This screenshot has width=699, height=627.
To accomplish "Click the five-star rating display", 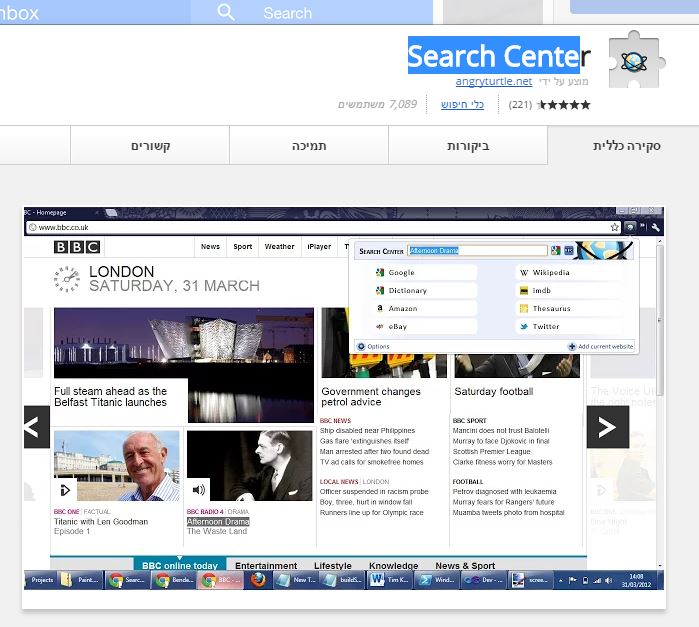I will pyautogui.click(x=563, y=105).
